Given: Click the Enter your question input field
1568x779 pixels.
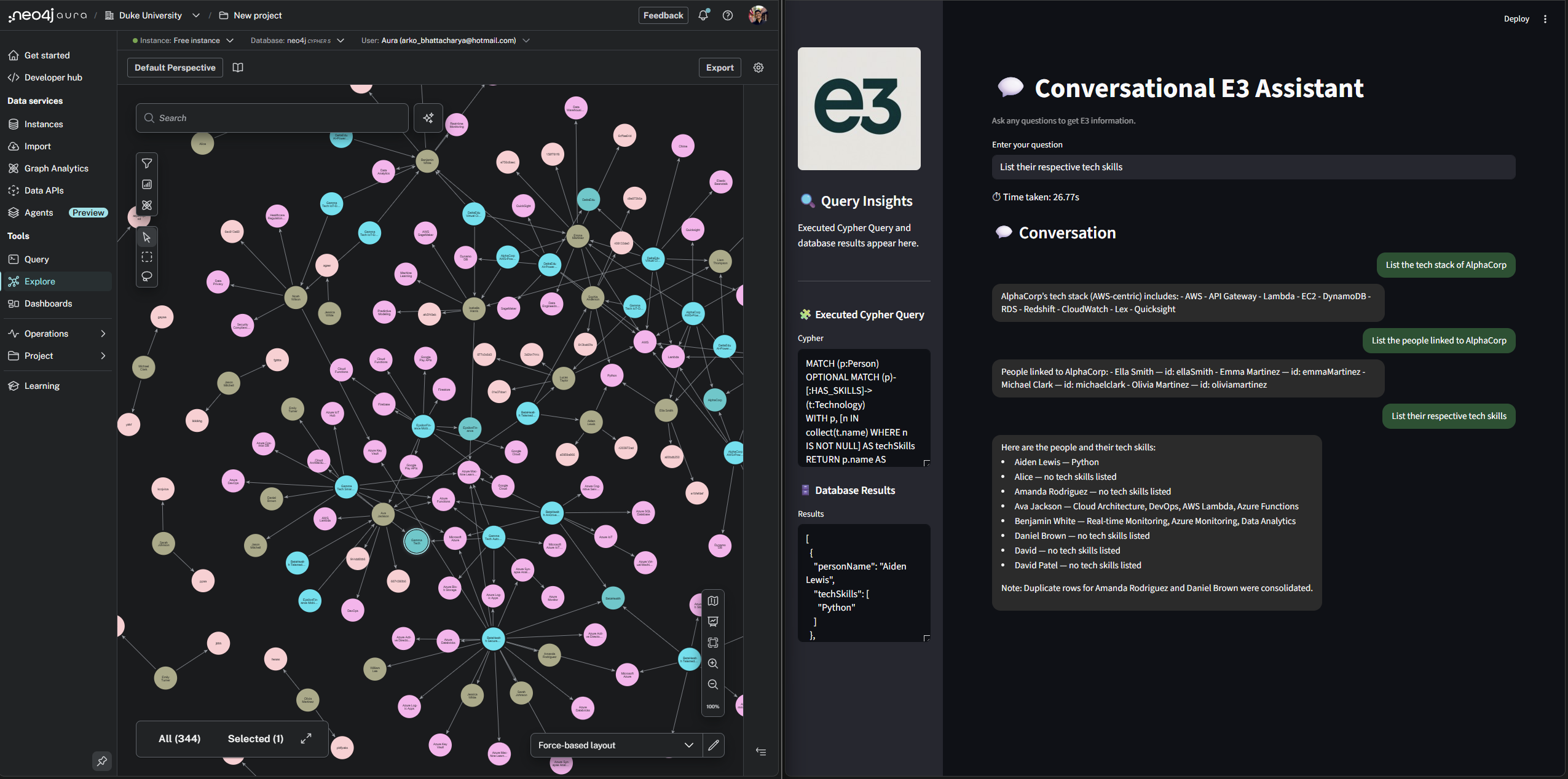Looking at the screenshot, I should pos(1253,167).
